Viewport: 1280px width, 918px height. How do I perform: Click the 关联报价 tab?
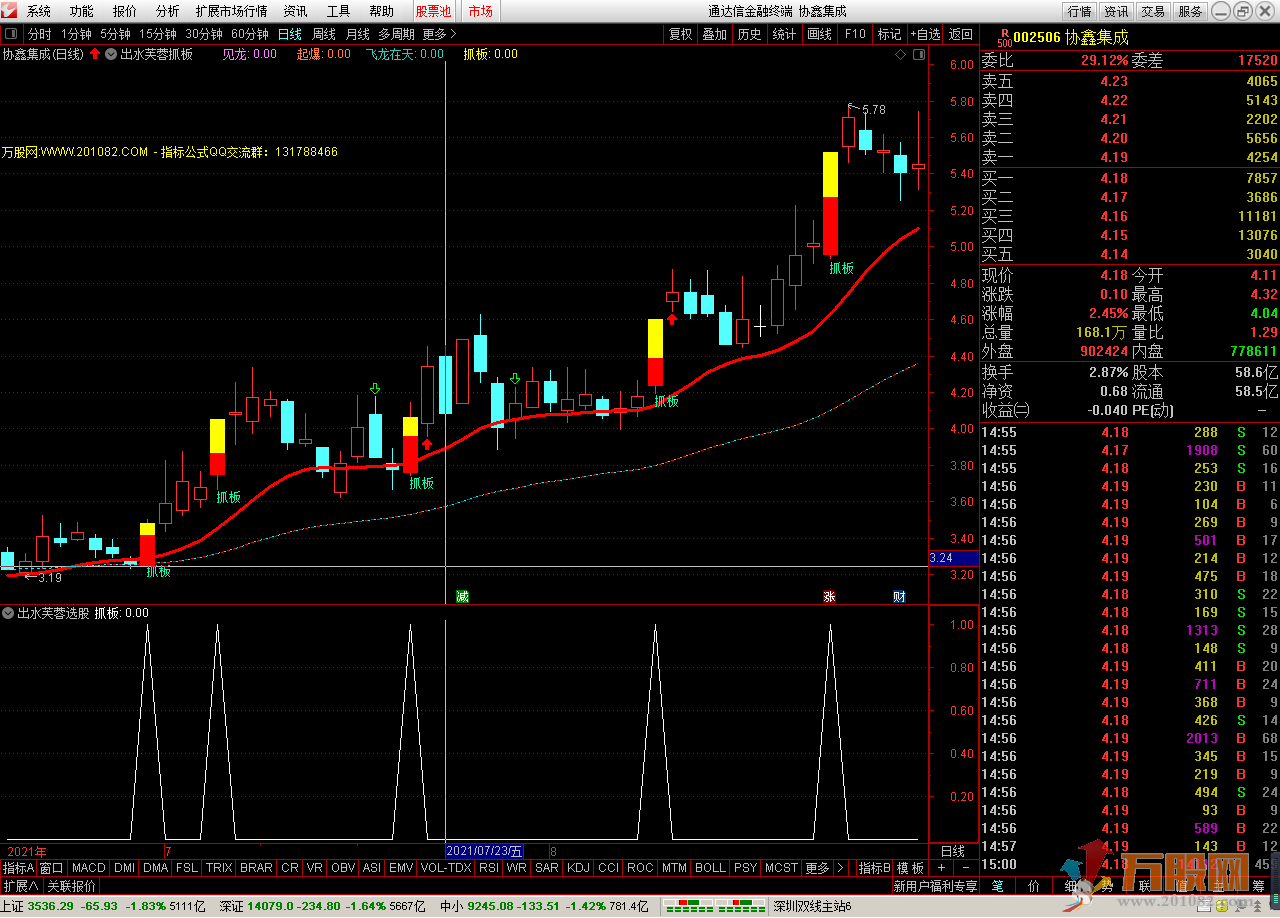coord(71,886)
